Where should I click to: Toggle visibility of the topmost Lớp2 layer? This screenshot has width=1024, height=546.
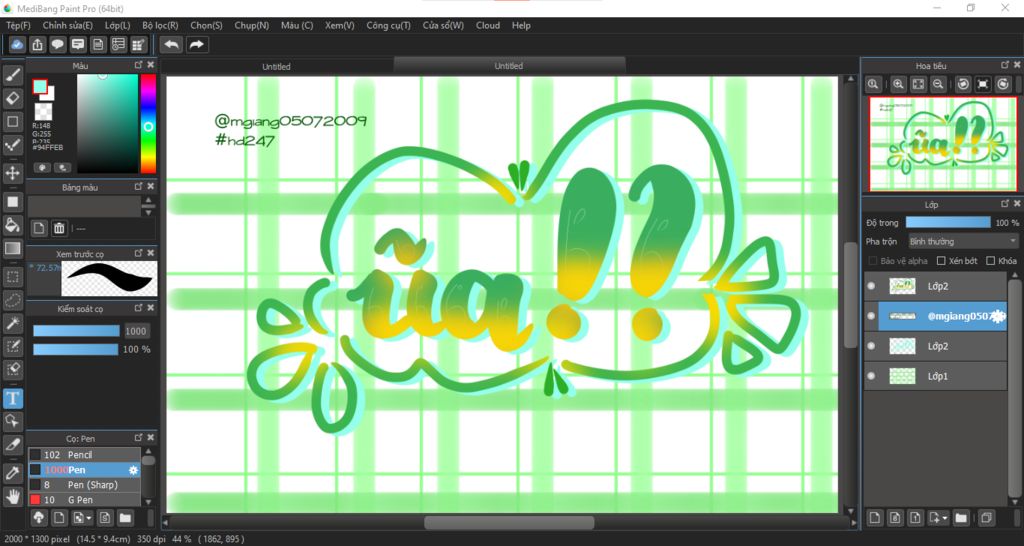(871, 286)
